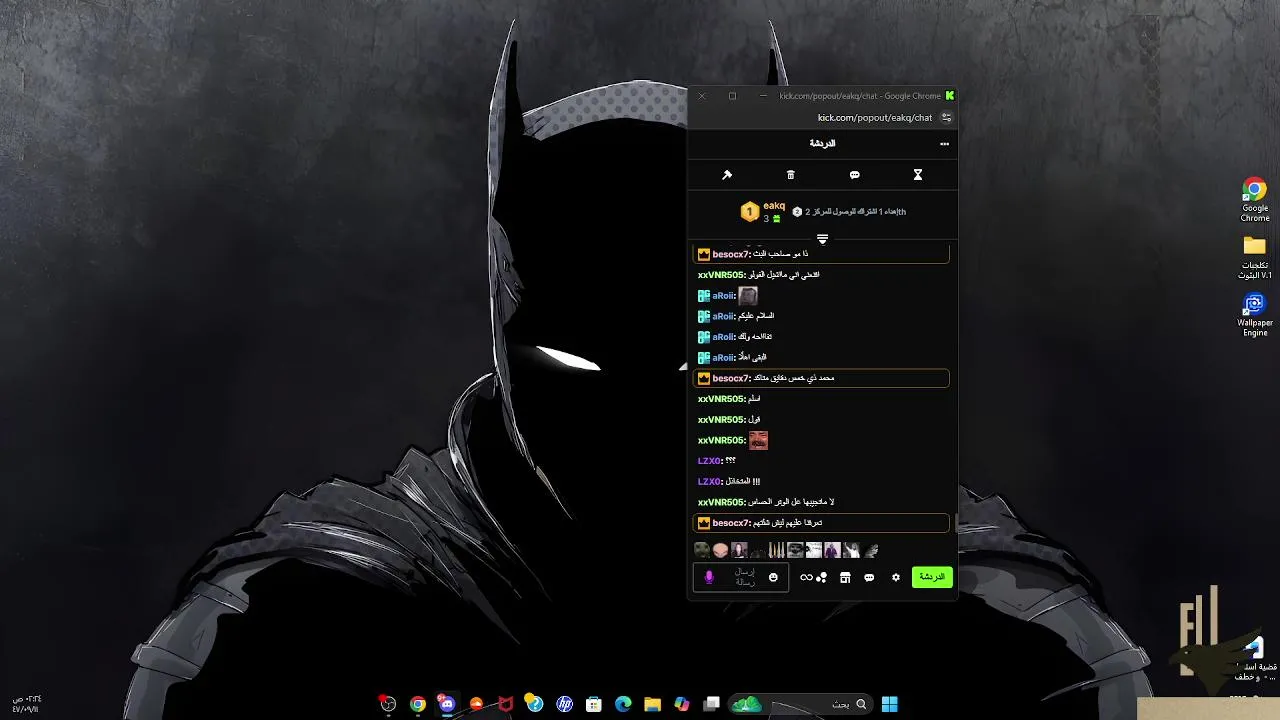Open the OBS Studio taskbar icon
The height and width of the screenshot is (720, 1280).
(x=388, y=704)
